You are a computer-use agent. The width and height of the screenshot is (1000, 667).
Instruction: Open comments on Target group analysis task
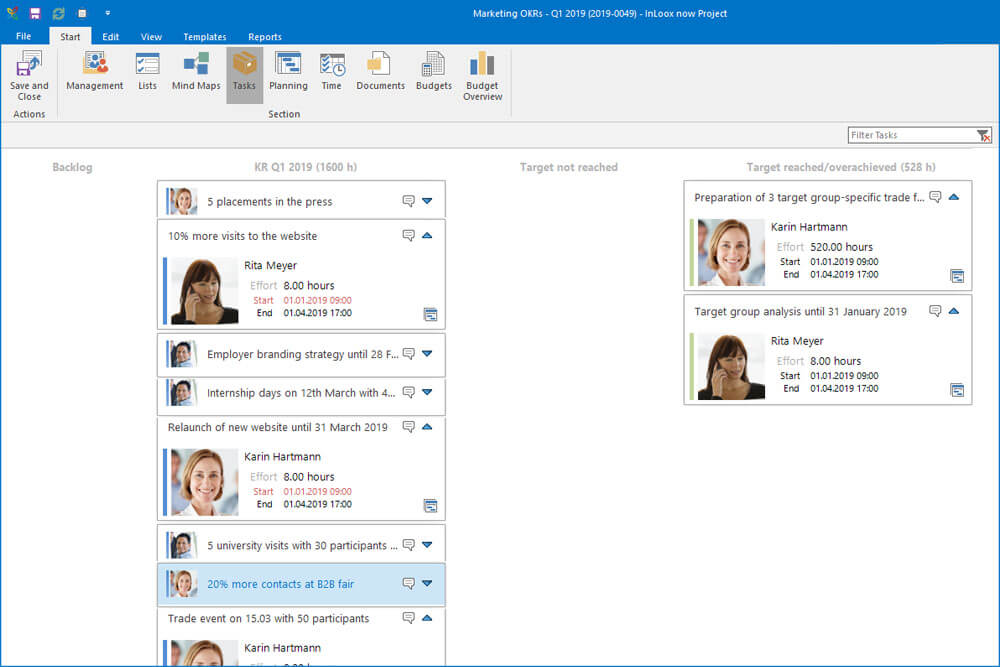pos(935,311)
